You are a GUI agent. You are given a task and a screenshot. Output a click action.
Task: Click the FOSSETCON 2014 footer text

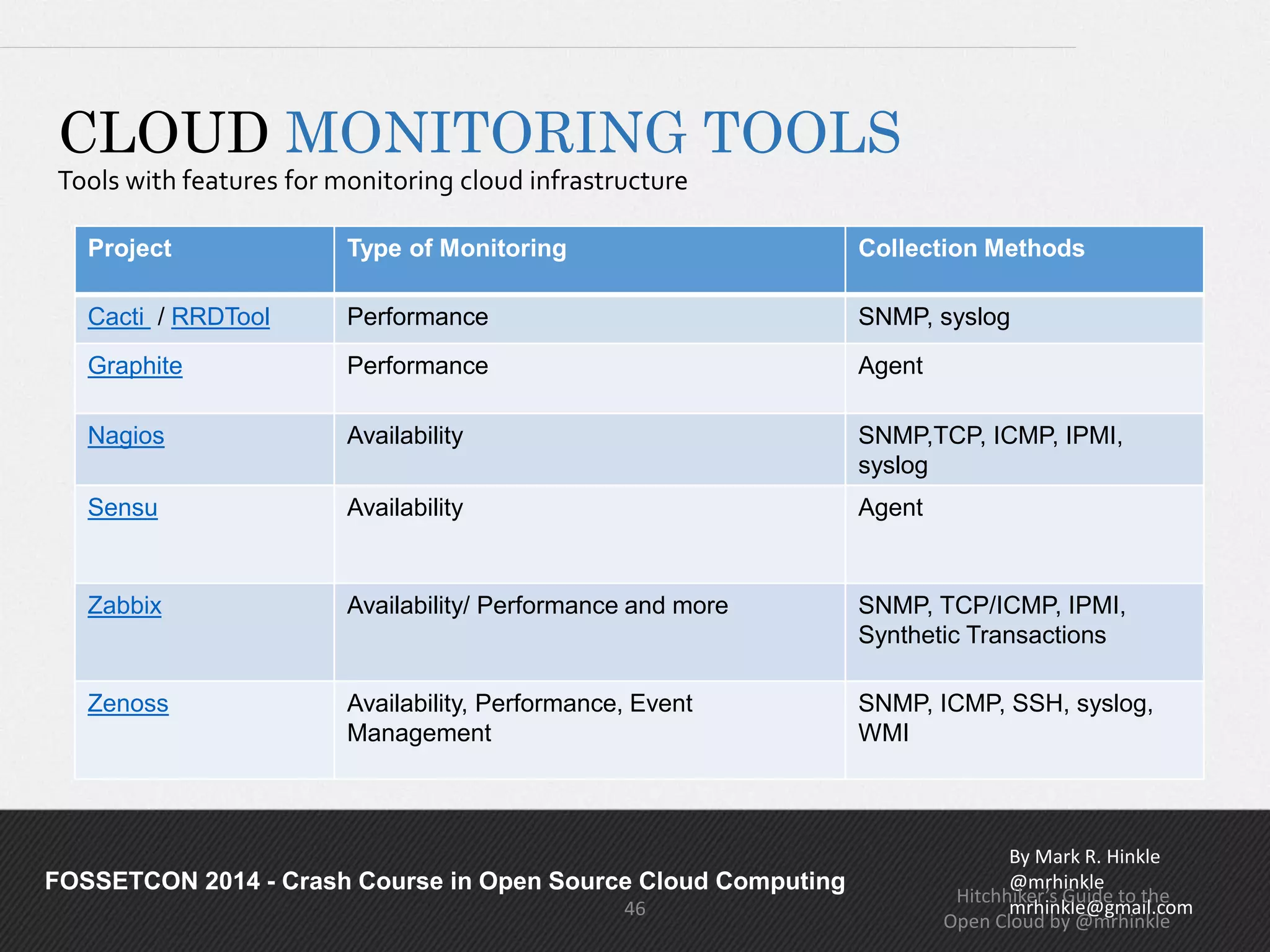(445, 881)
